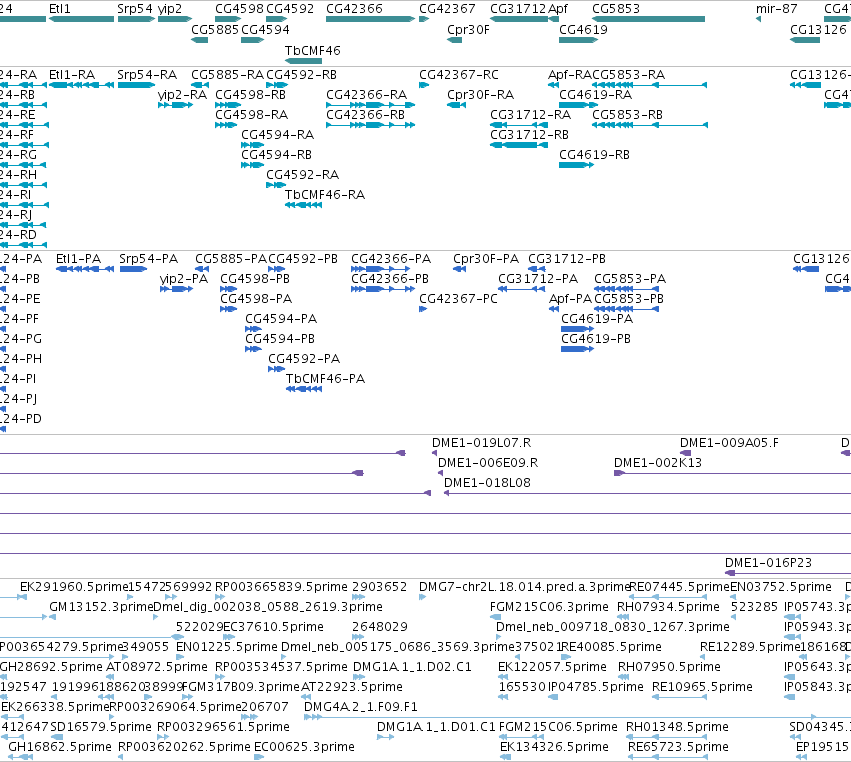Viewport: 851px width, 762px height.
Task: Click the CG31712-RA transcript label
Action: [x=530, y=115]
